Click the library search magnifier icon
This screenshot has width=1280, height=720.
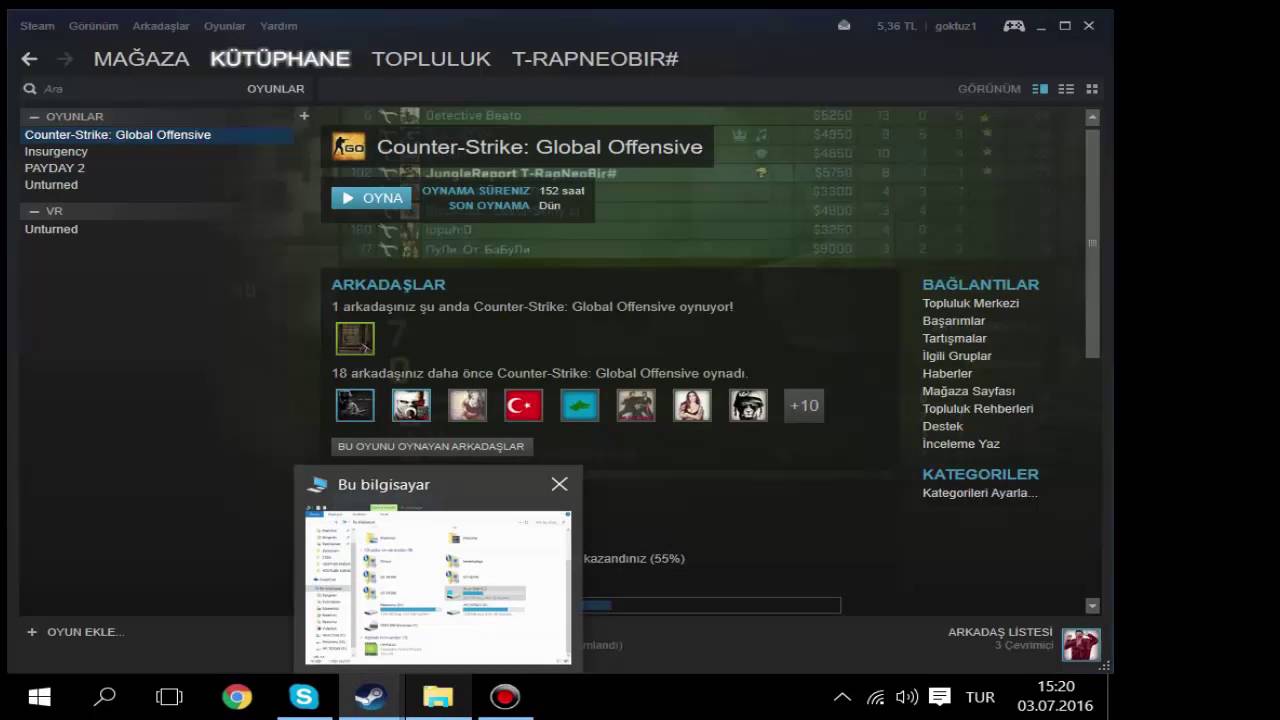[x=30, y=89]
